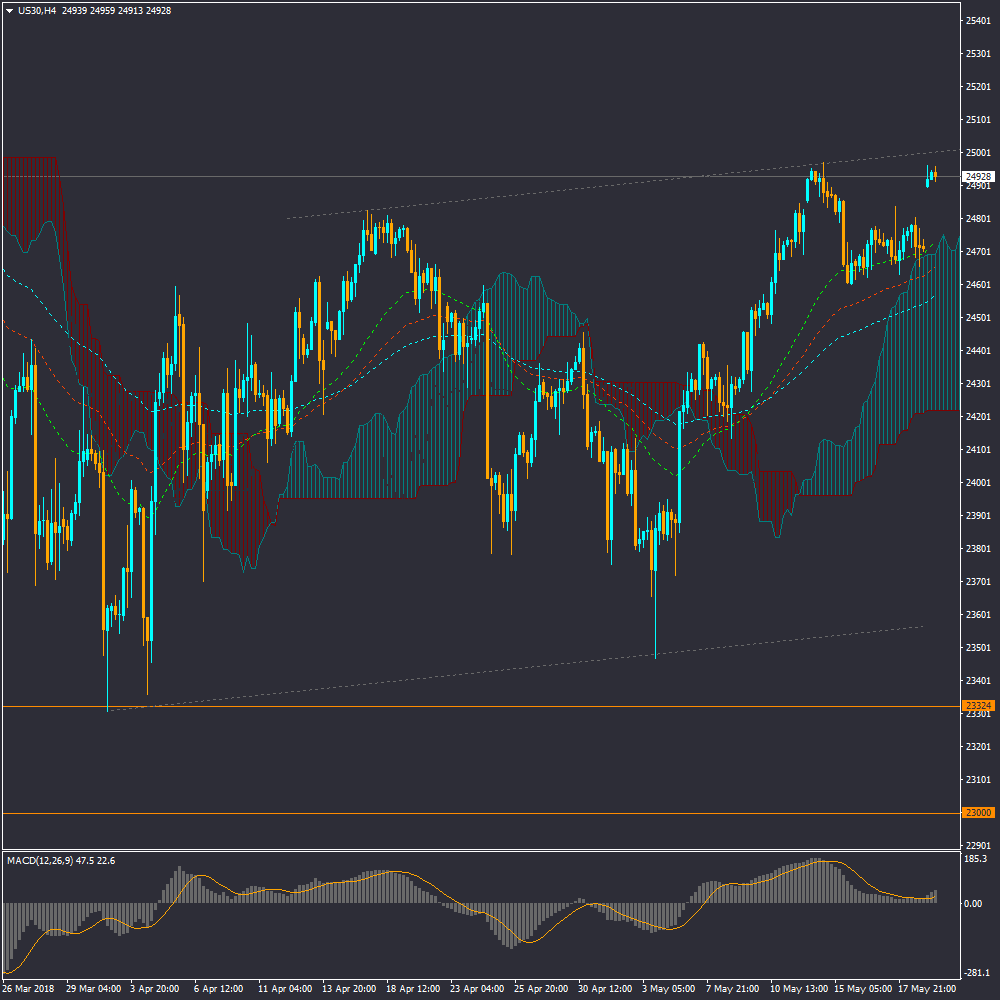Click the 3 May 05:00 time label
This screenshot has width=1000, height=1000.
point(670,988)
